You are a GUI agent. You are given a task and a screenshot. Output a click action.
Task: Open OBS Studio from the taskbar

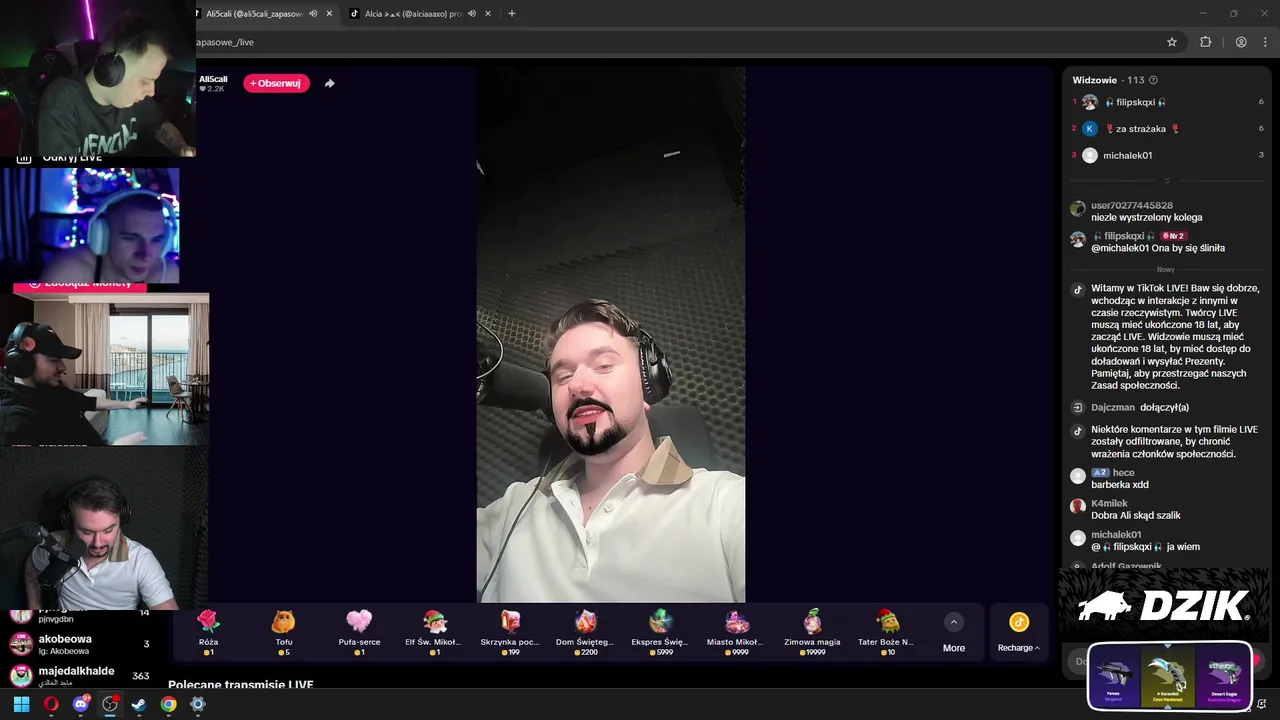point(110,704)
